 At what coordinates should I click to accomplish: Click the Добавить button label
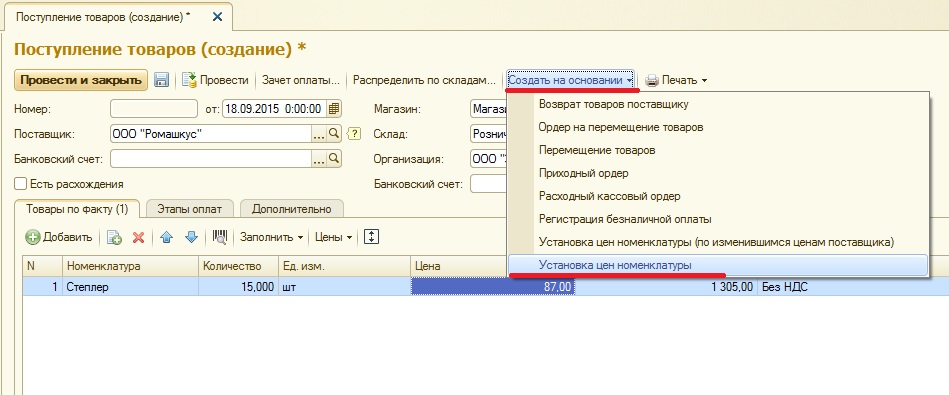(x=67, y=238)
